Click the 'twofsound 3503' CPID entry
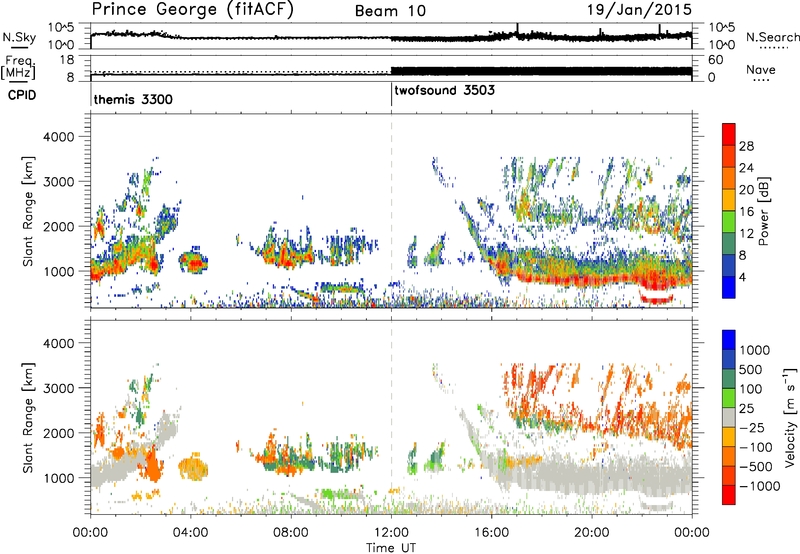 [444, 91]
